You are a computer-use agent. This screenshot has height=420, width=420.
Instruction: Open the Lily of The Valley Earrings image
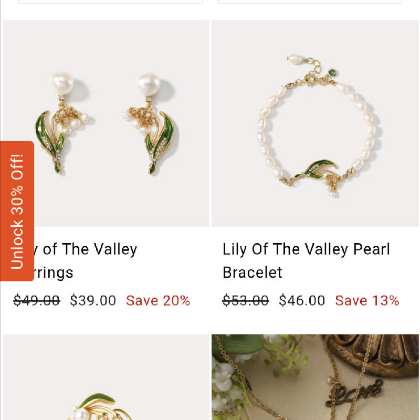(x=106, y=123)
